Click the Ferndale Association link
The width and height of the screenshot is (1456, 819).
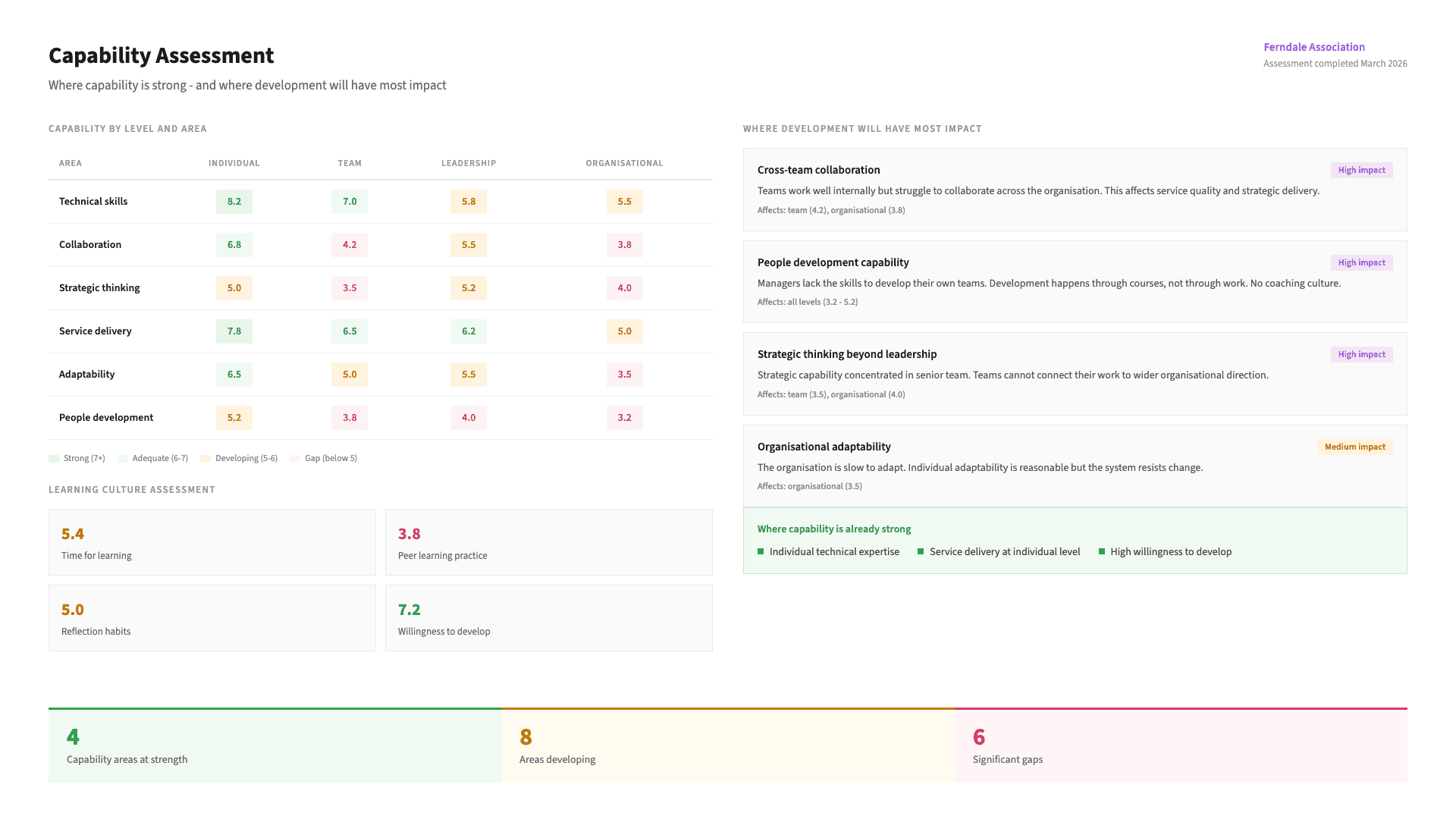click(1313, 47)
